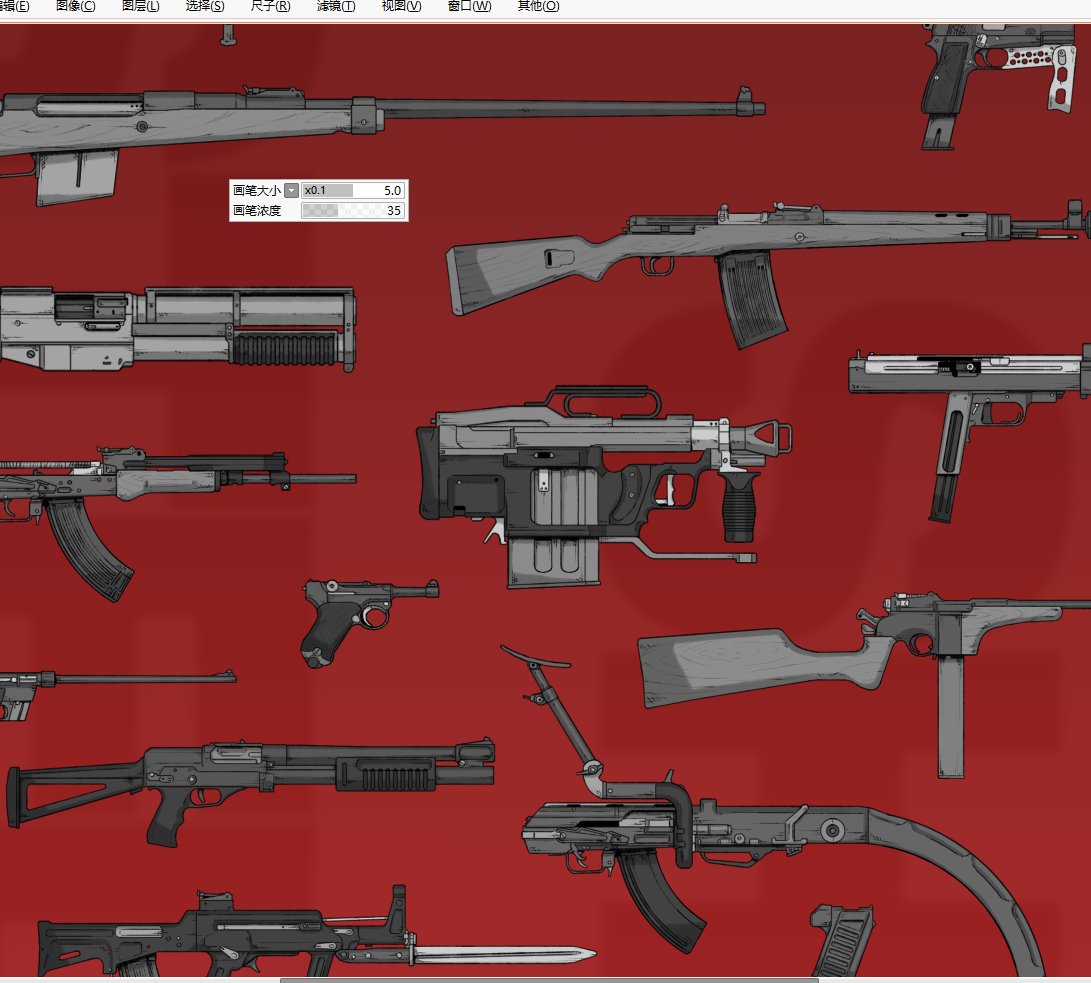
Task: Expand the 画笔大小 multiplier dropdown arrow
Action: (292, 191)
